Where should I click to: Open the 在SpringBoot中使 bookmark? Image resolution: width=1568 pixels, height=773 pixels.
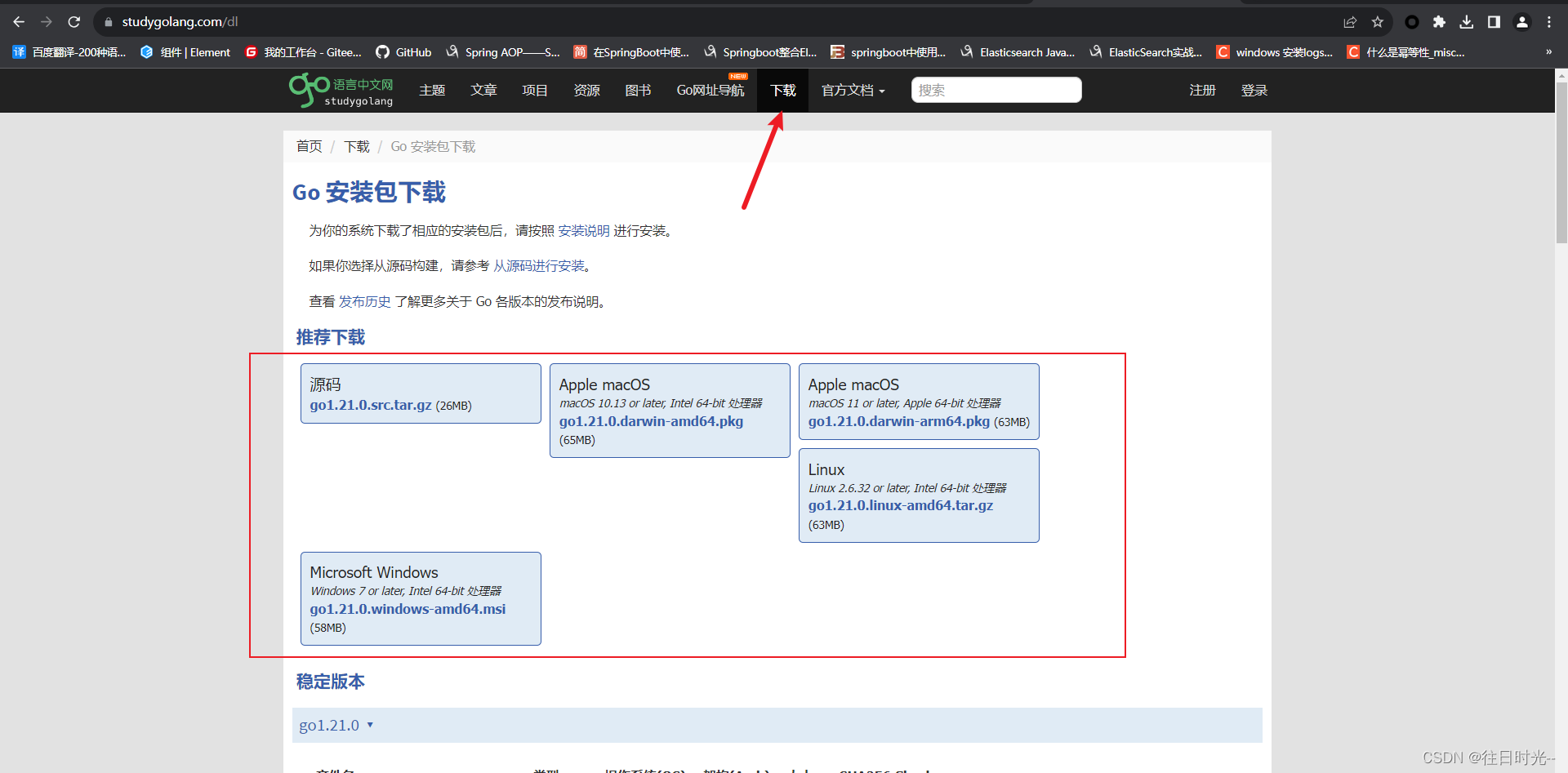(x=631, y=52)
